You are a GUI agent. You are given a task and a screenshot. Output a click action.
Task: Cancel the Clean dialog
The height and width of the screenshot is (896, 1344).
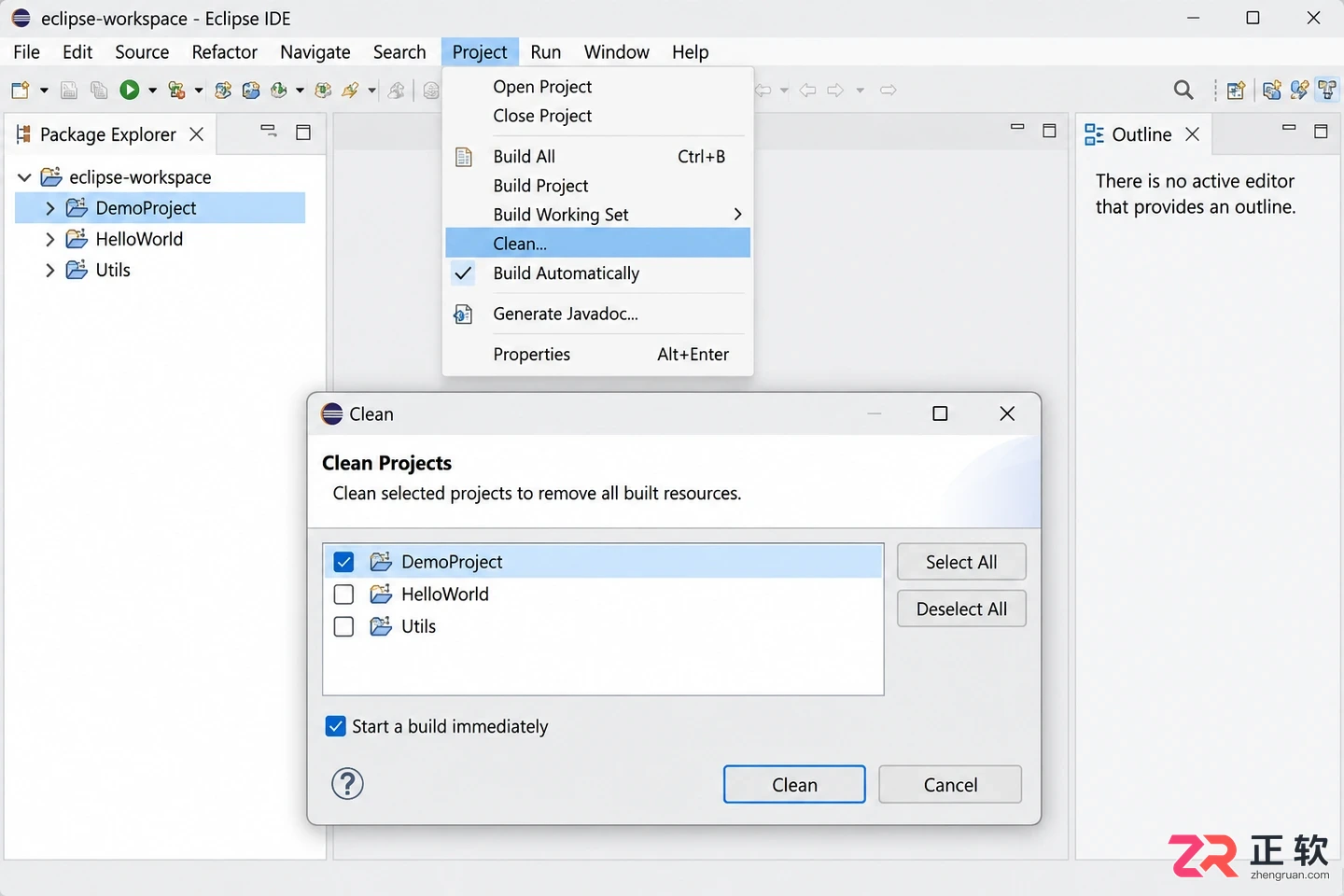[950, 784]
